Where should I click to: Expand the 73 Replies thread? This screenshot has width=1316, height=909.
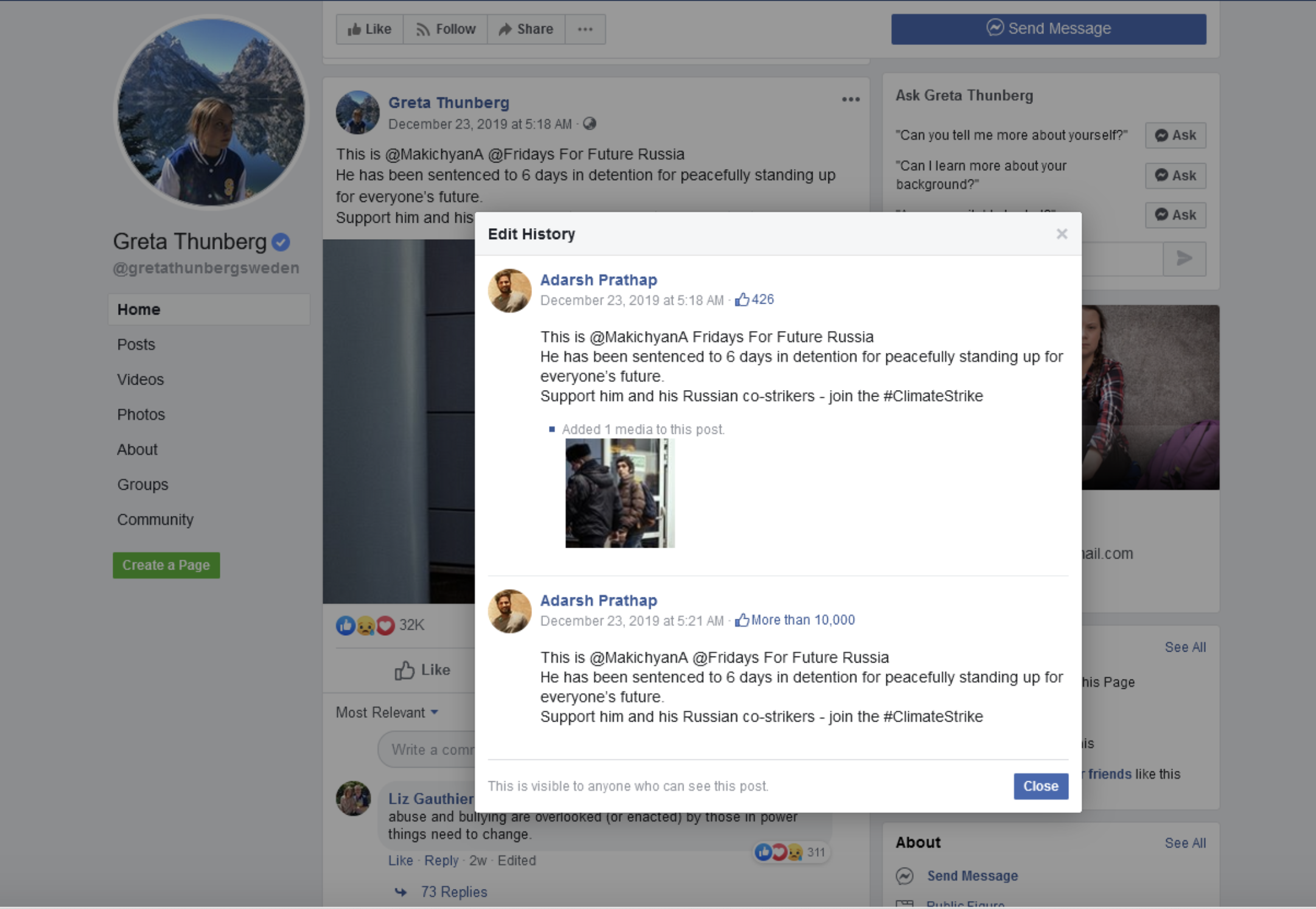point(453,892)
